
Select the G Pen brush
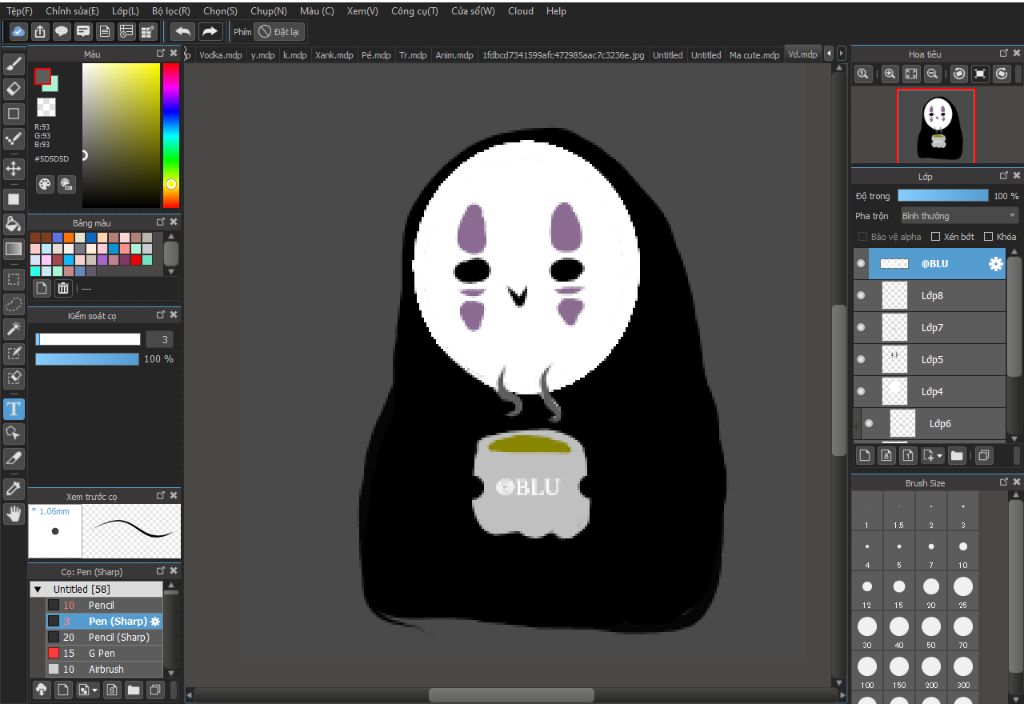point(104,653)
